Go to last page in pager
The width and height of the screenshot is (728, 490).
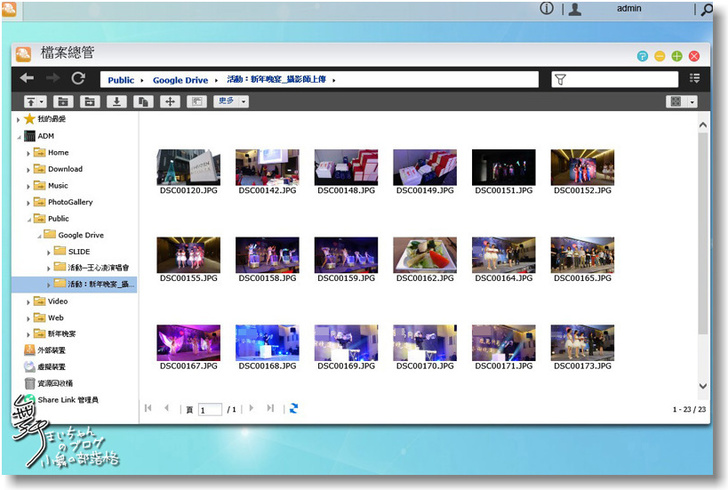click(x=270, y=408)
